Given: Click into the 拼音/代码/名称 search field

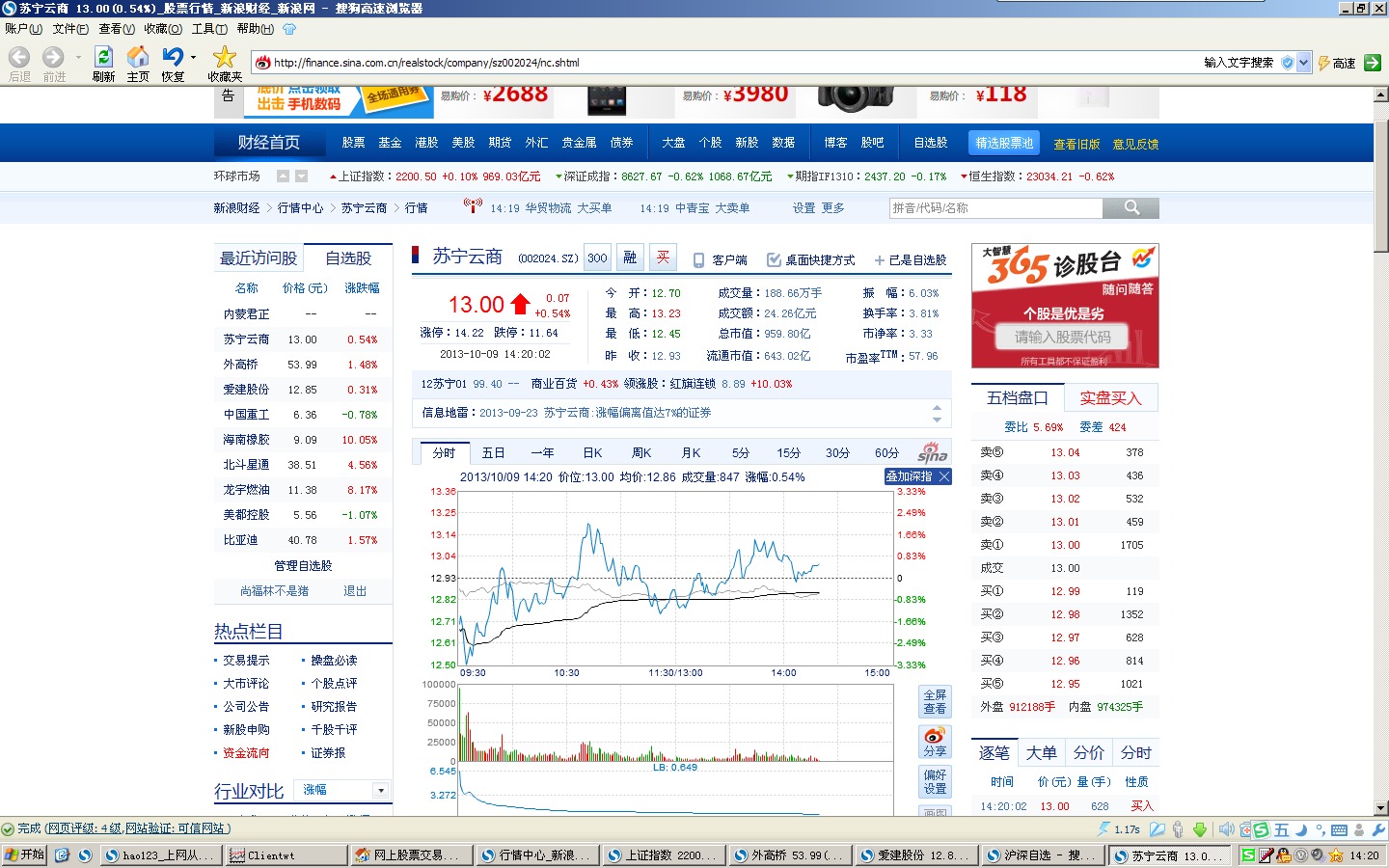Looking at the screenshot, I should pyautogui.click(x=995, y=207).
